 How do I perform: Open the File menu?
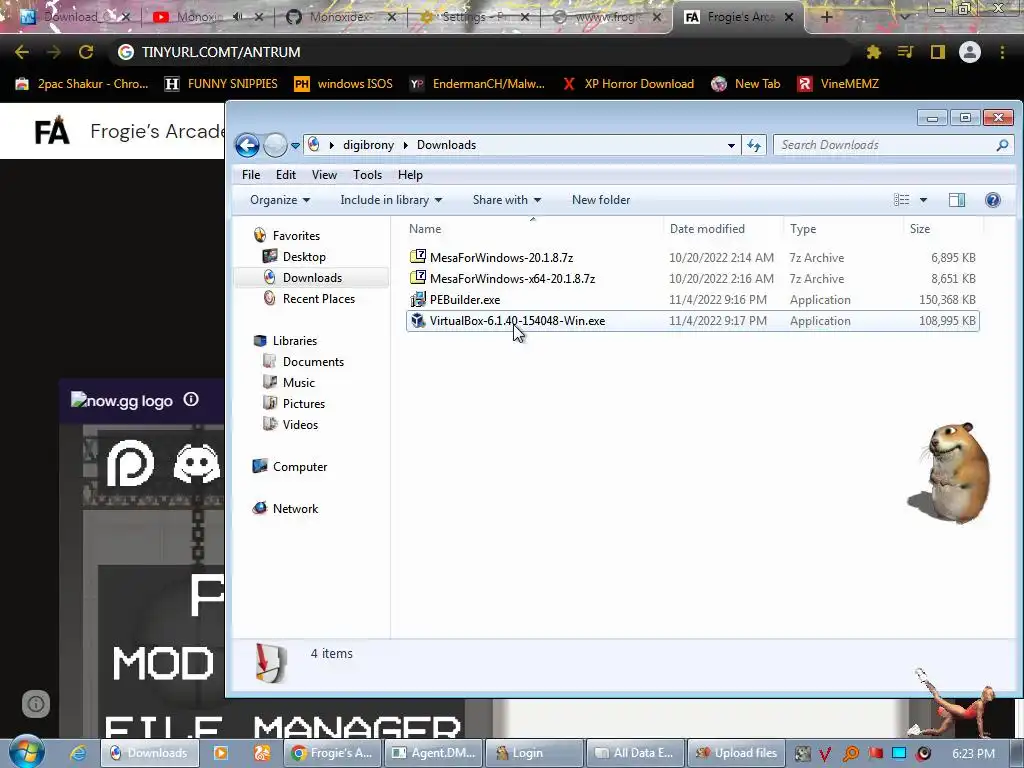[251, 174]
